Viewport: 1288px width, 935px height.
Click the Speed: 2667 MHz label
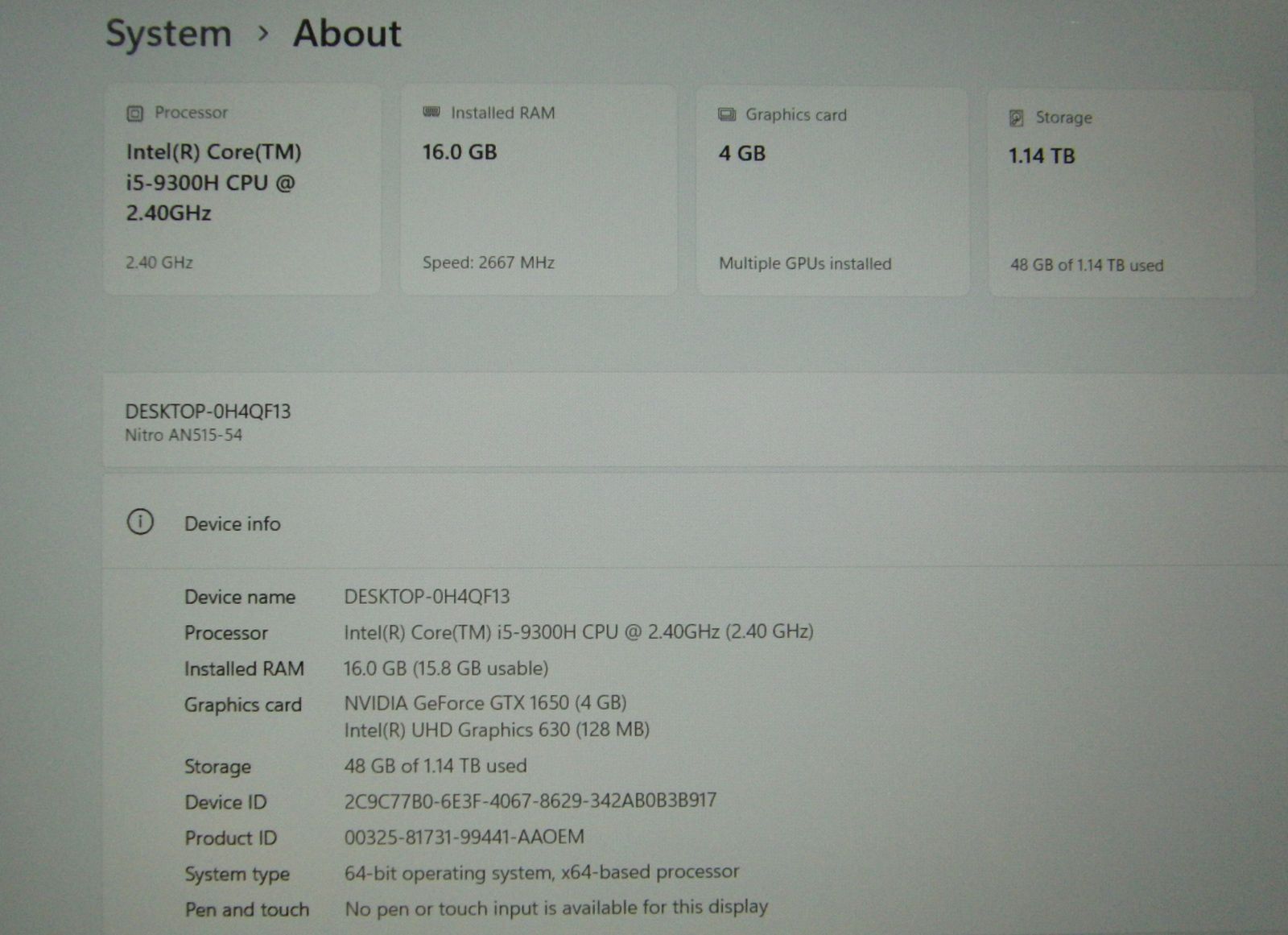click(x=489, y=263)
